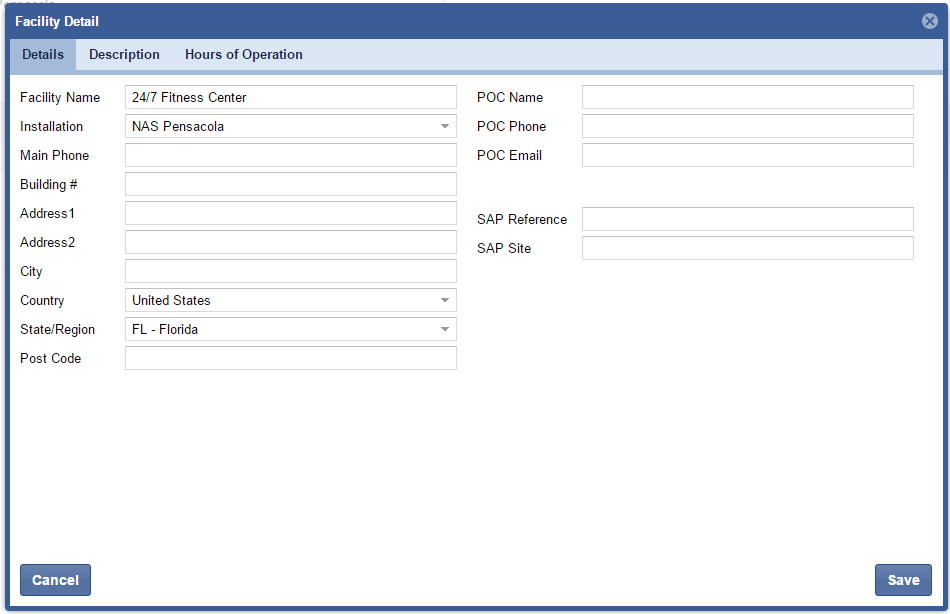The height and width of the screenshot is (614, 950).
Task: Click the Address2 input box
Action: point(290,242)
